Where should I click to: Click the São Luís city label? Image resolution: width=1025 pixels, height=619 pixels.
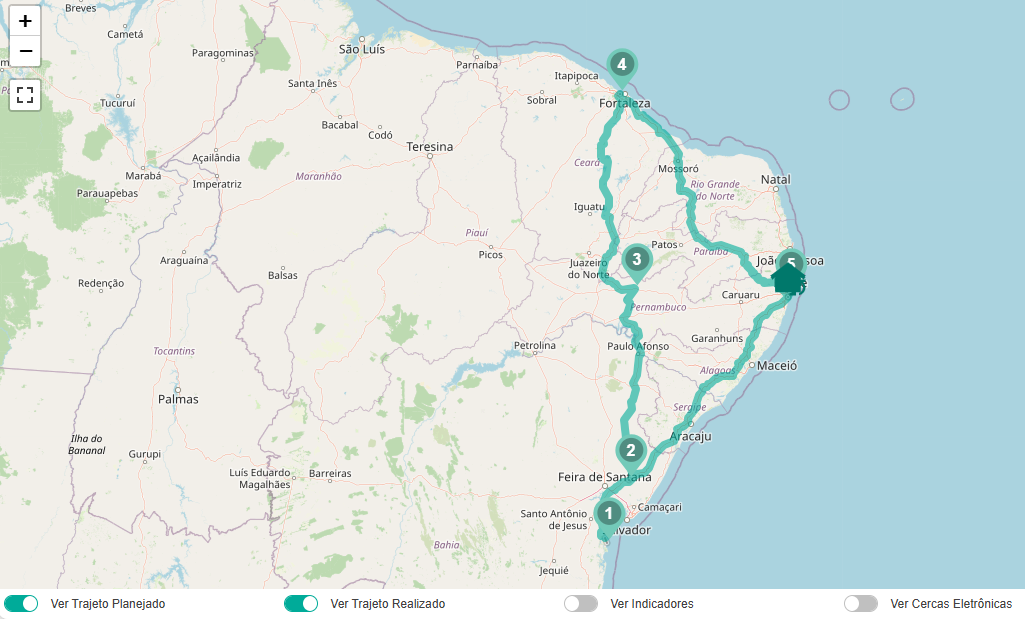[362, 49]
